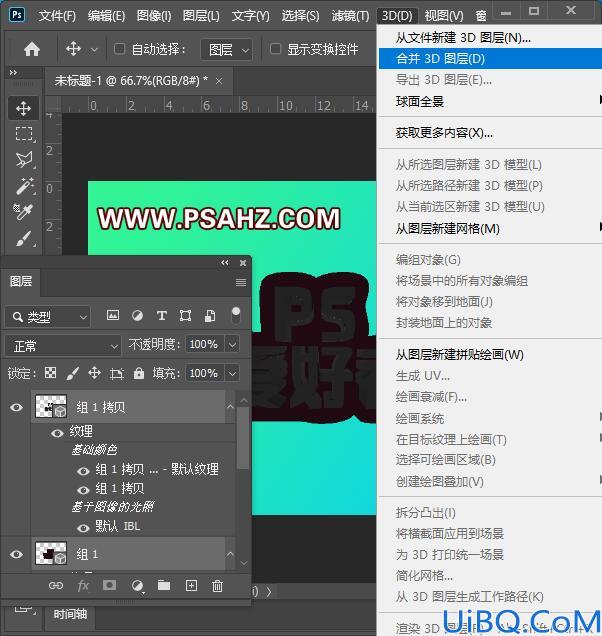The image size is (602, 636).
Task: Open the 图层 auto-select dropdown
Action: [227, 50]
